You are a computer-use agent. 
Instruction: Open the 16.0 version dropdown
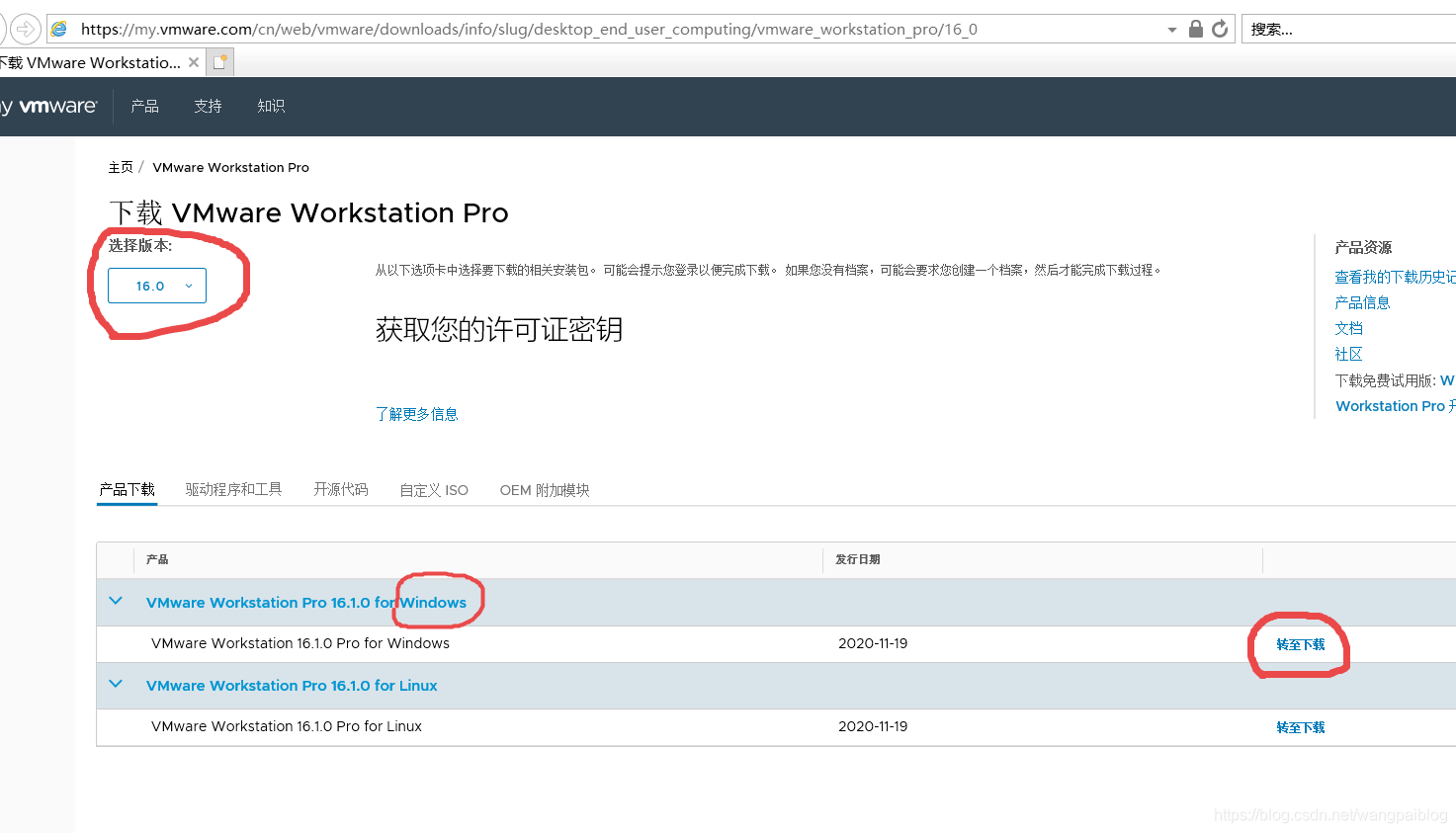point(157,286)
